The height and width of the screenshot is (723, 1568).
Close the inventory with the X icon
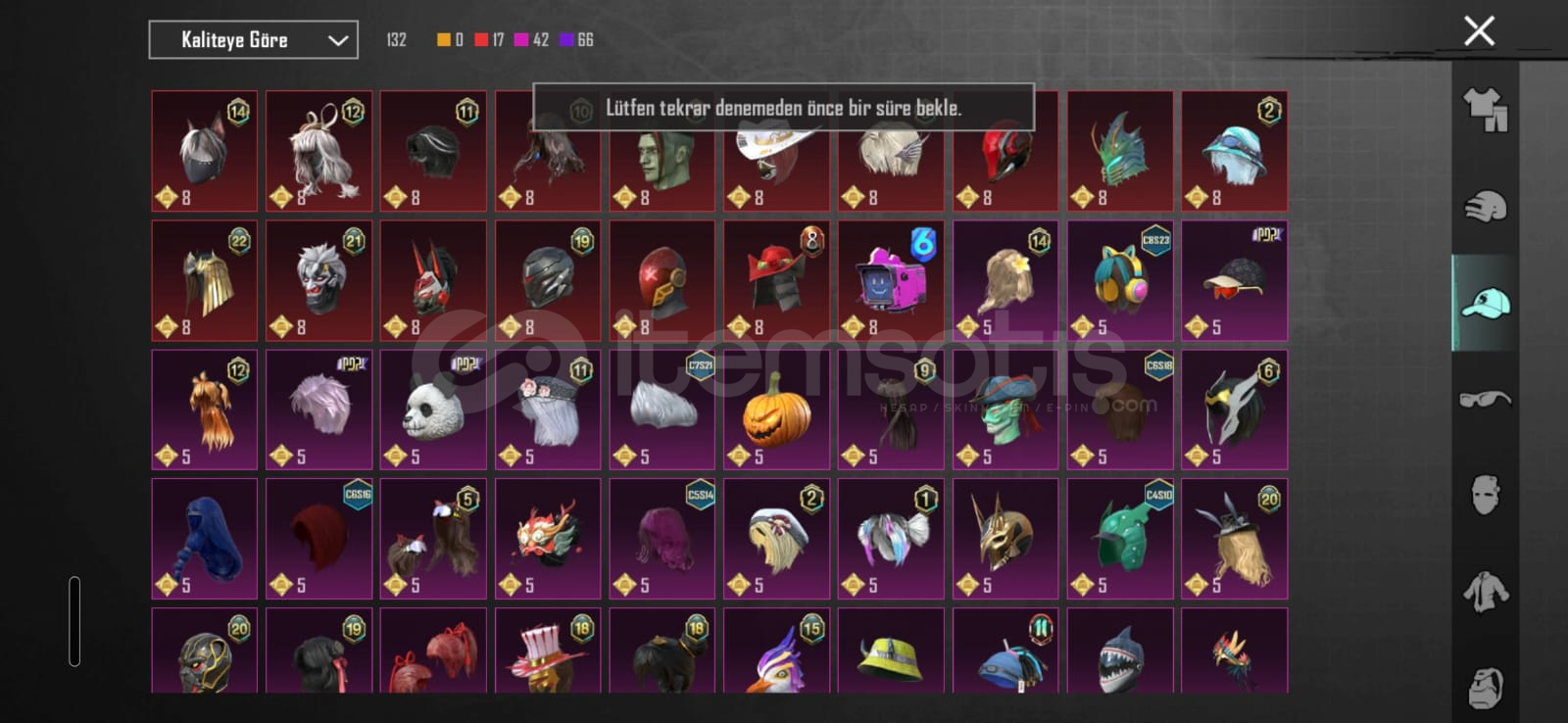click(1479, 31)
